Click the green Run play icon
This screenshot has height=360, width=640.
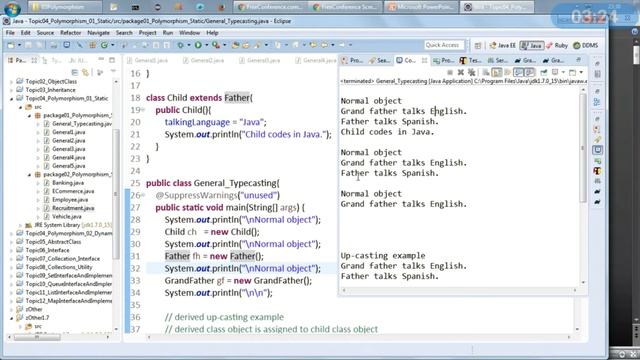coord(198,45)
